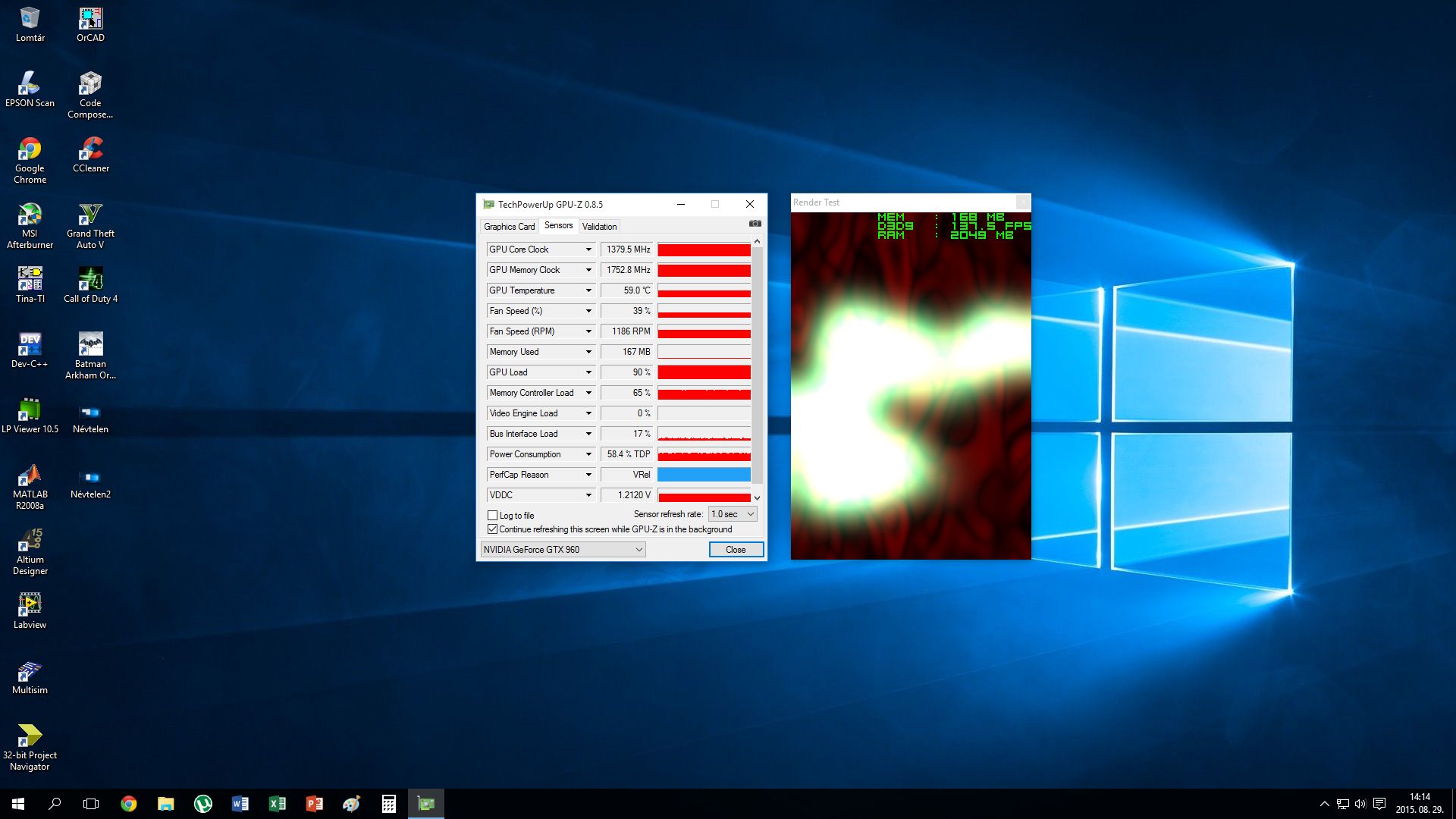This screenshot has height=819, width=1456.
Task: Click the volume icon in system tray
Action: coord(1360,804)
